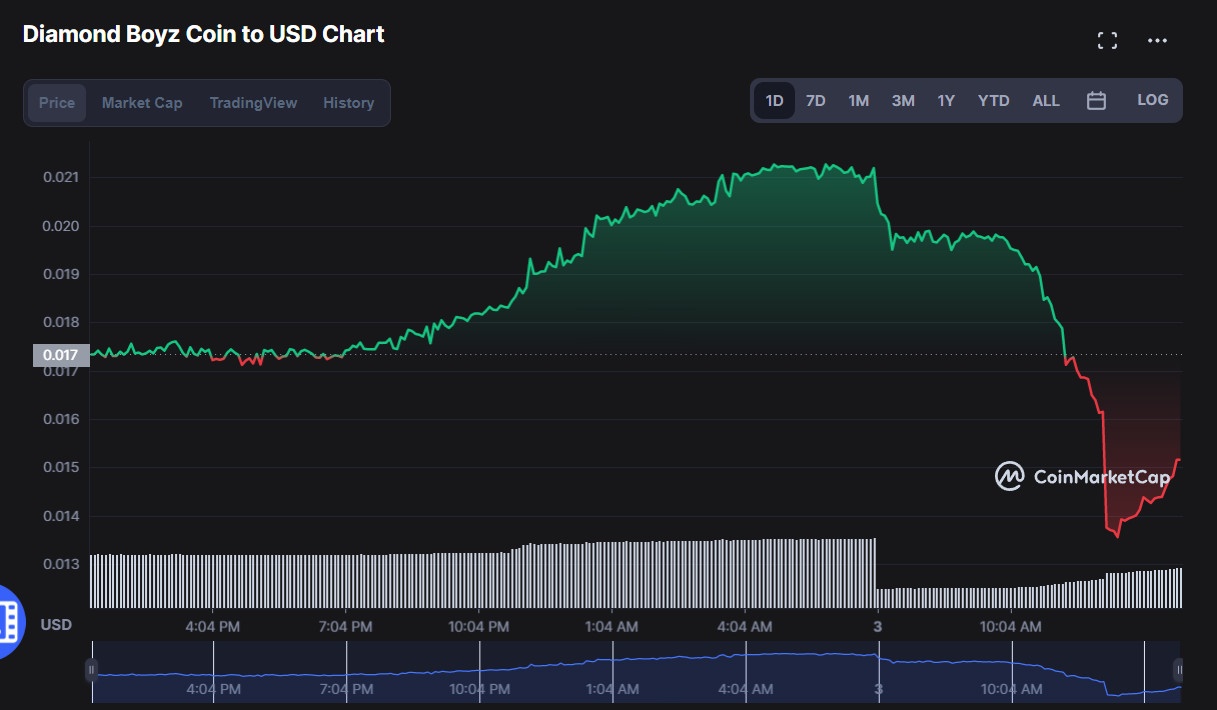The height and width of the screenshot is (710, 1217).
Task: Enter fullscreen chart mode icon
Action: [x=1107, y=41]
